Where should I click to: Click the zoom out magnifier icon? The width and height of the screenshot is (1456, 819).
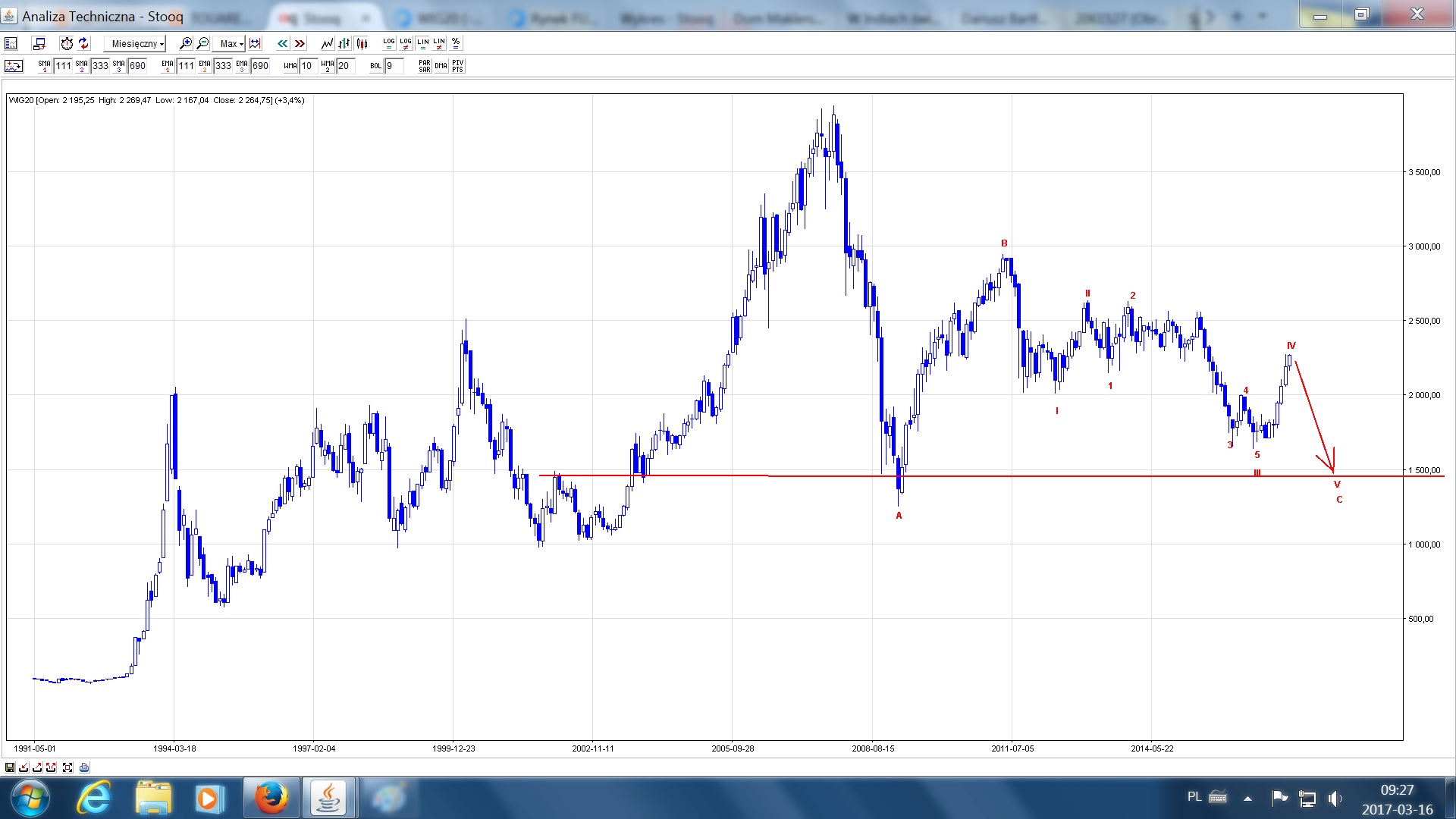(202, 44)
